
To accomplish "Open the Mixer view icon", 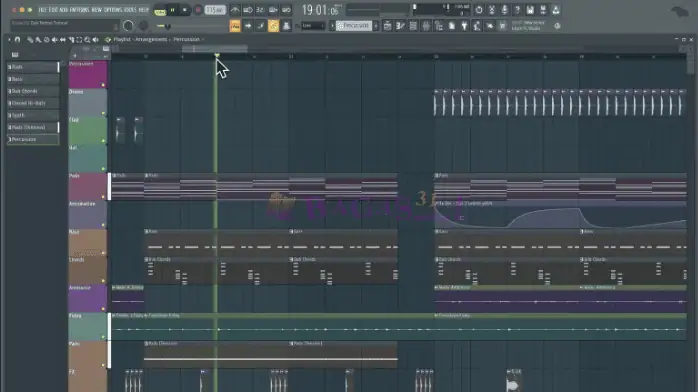I will point(426,26).
